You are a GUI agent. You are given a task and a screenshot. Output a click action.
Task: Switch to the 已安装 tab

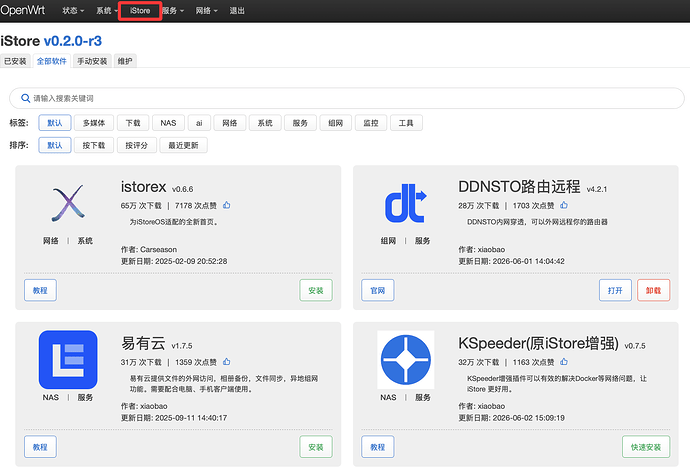[x=15, y=61]
